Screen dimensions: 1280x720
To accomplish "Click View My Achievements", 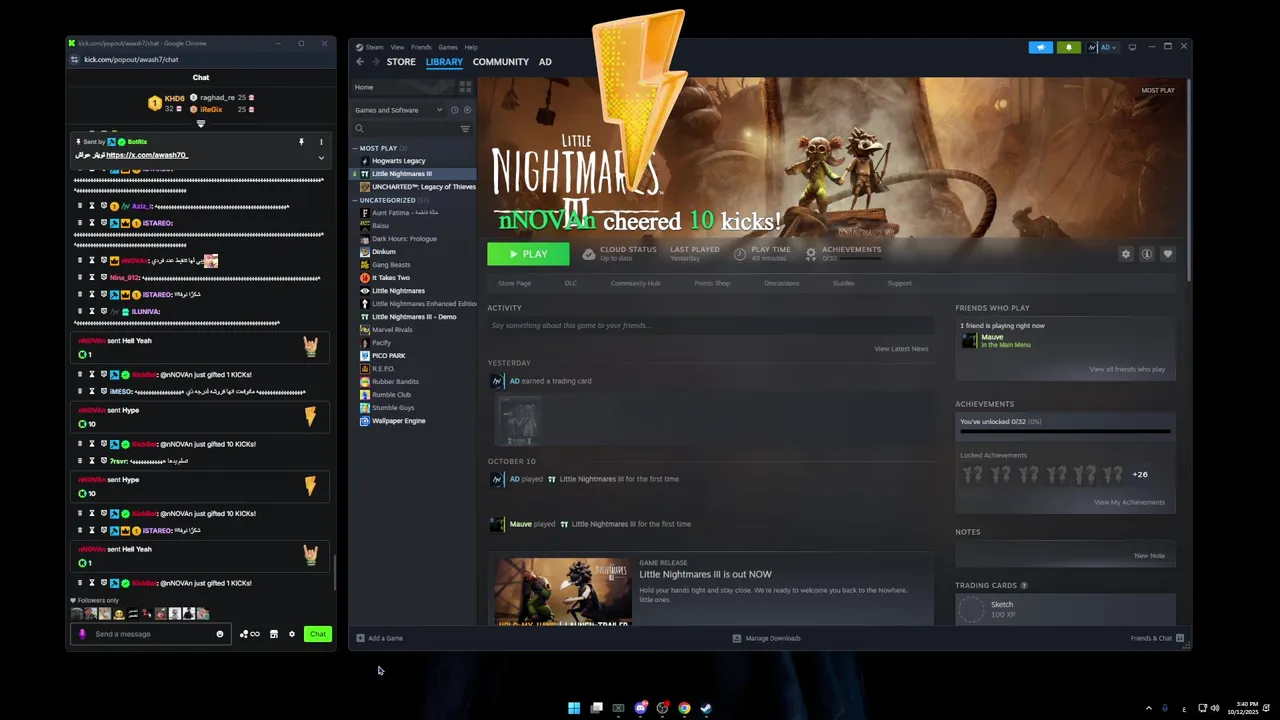I will click(1129, 502).
